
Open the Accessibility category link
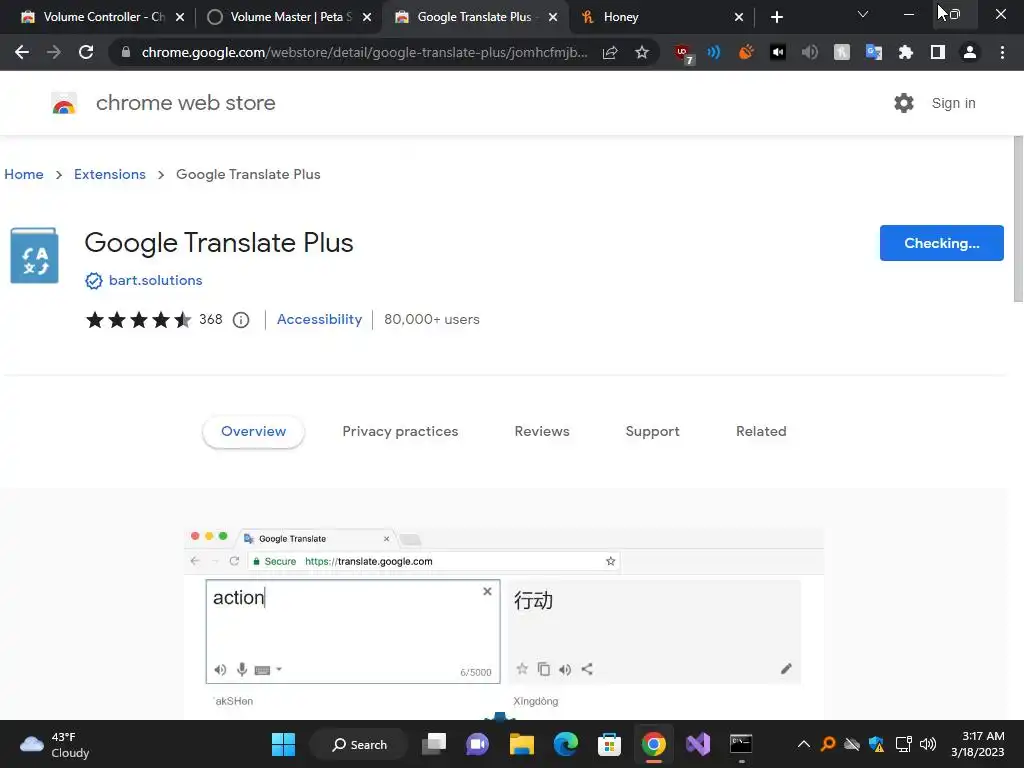319,319
